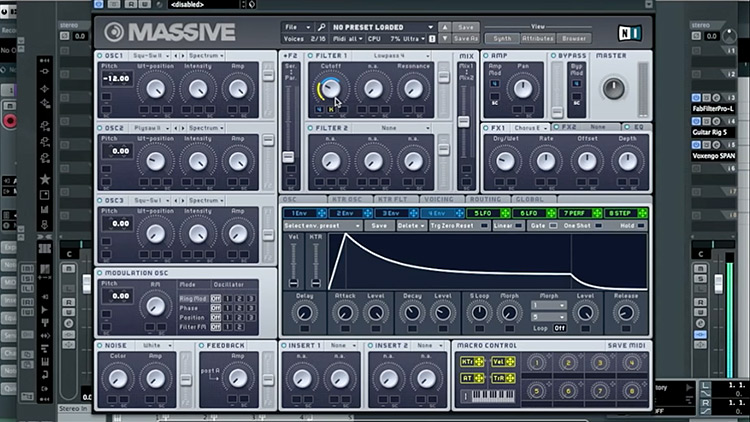Click the KTR envelope slider handle
Image resolution: width=750 pixels, height=422 pixels.
coord(315,283)
